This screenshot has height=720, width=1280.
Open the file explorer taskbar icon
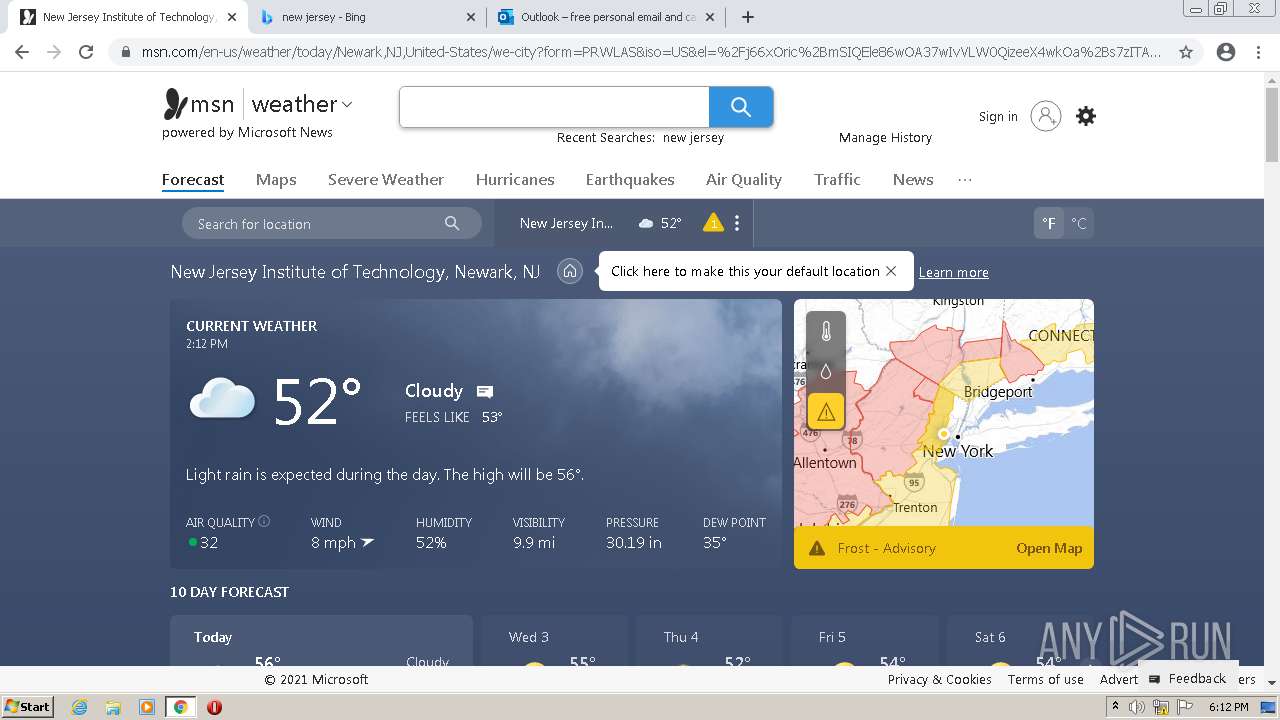(113, 707)
